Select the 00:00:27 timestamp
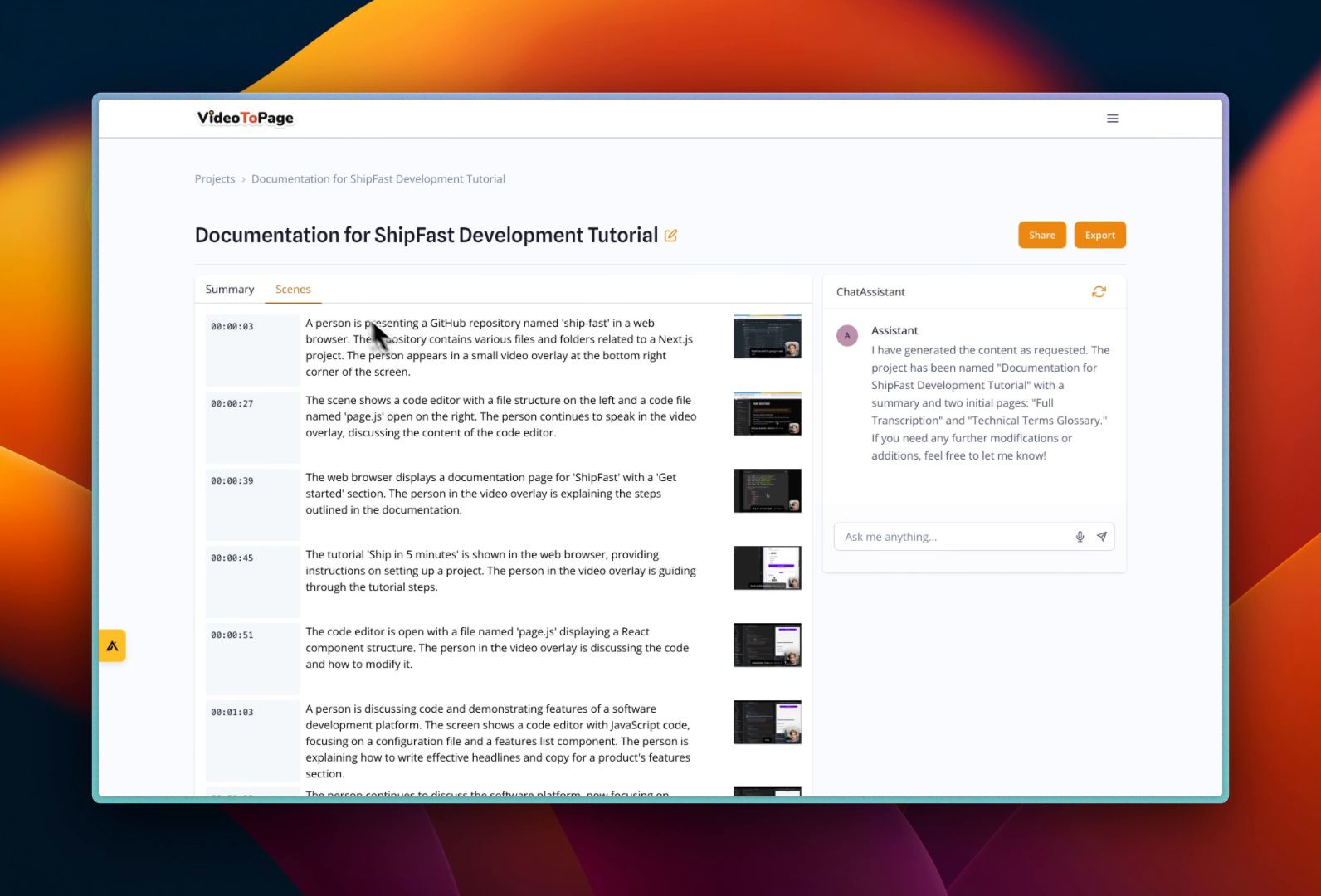The height and width of the screenshot is (896, 1321). 232,404
